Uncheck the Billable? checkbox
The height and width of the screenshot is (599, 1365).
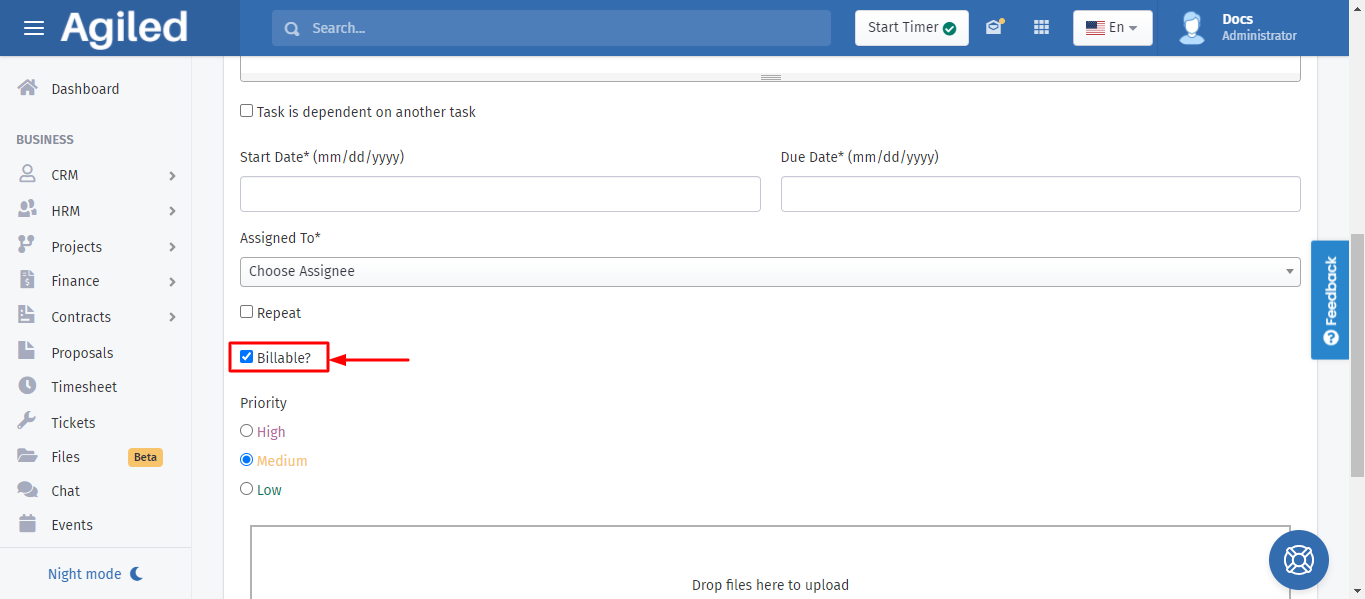(x=247, y=356)
